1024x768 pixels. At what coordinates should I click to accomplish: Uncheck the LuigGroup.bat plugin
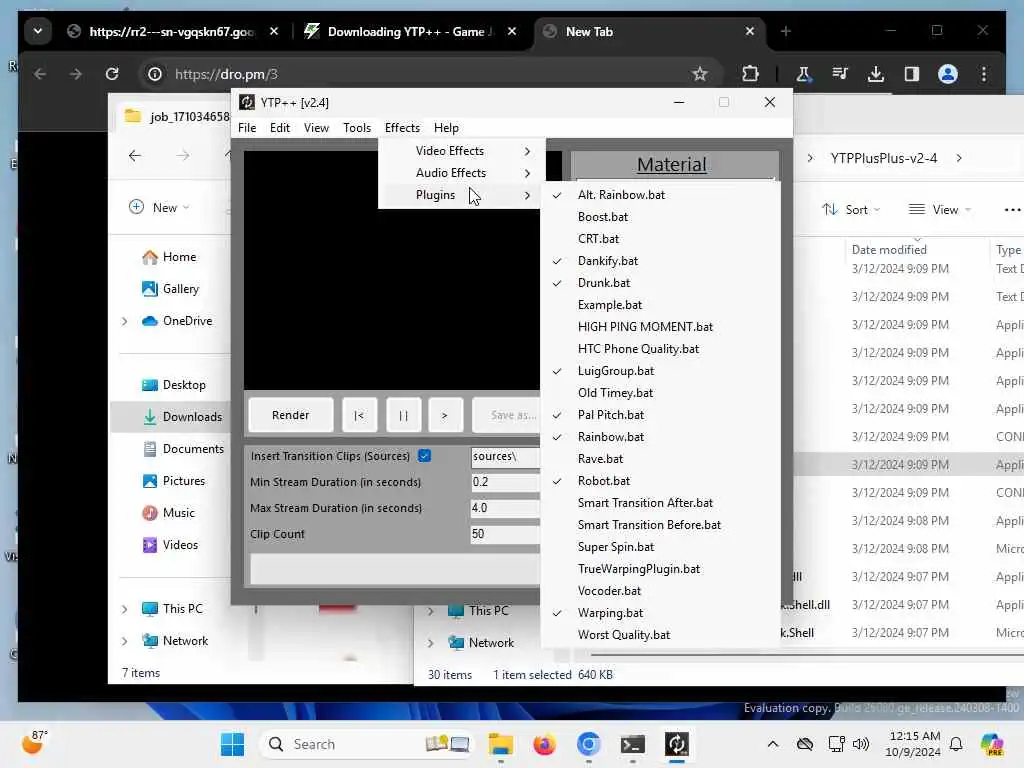pyautogui.click(x=660, y=371)
